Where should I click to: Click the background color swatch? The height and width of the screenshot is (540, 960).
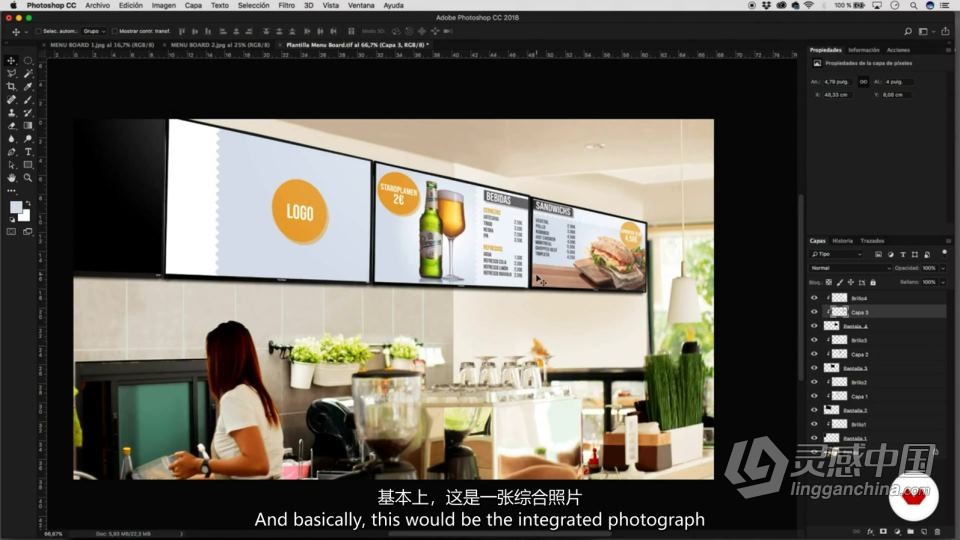coord(25,216)
